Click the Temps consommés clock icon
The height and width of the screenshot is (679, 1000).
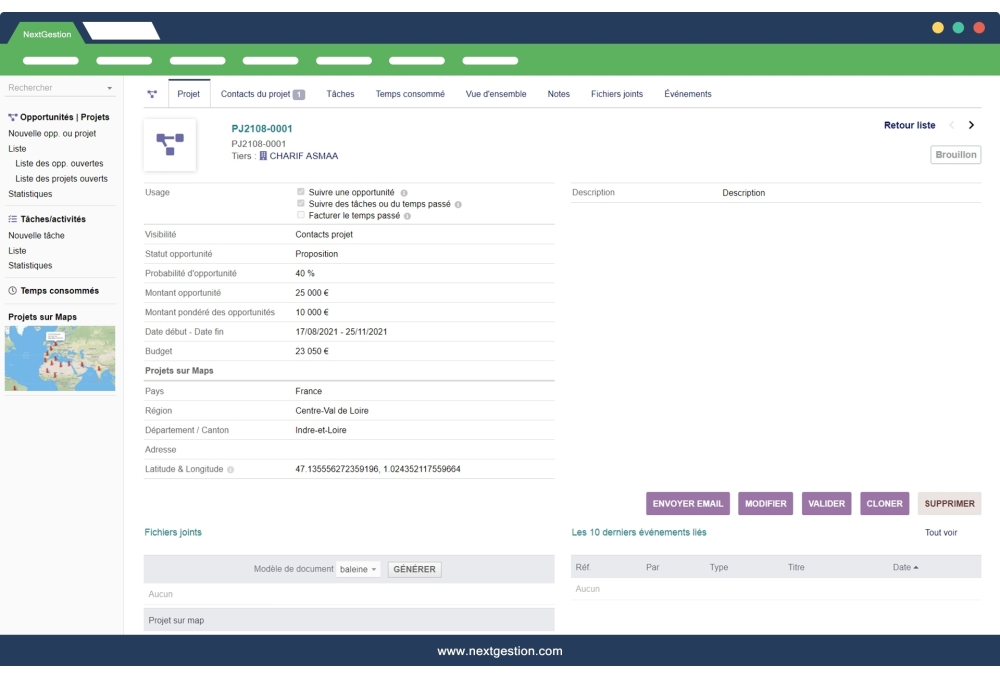click(x=11, y=290)
